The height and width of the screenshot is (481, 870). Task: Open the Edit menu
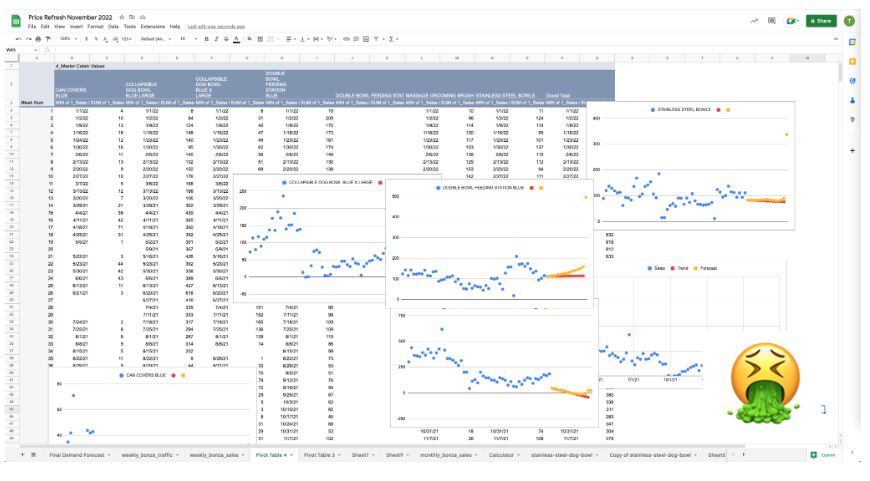pos(45,26)
